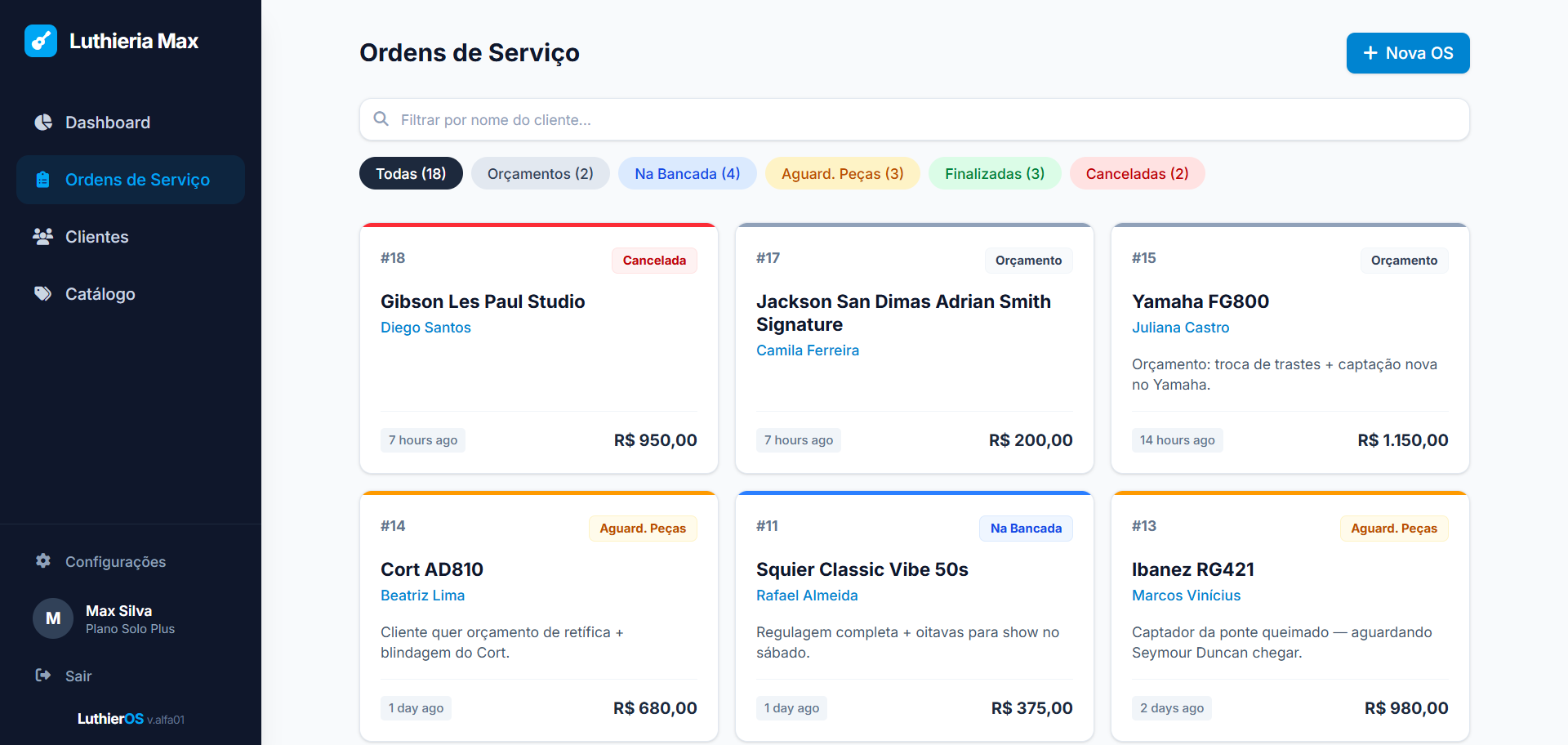The image size is (1568, 745).
Task: Open the Ibanez RG421 order title
Action: [1193, 569]
